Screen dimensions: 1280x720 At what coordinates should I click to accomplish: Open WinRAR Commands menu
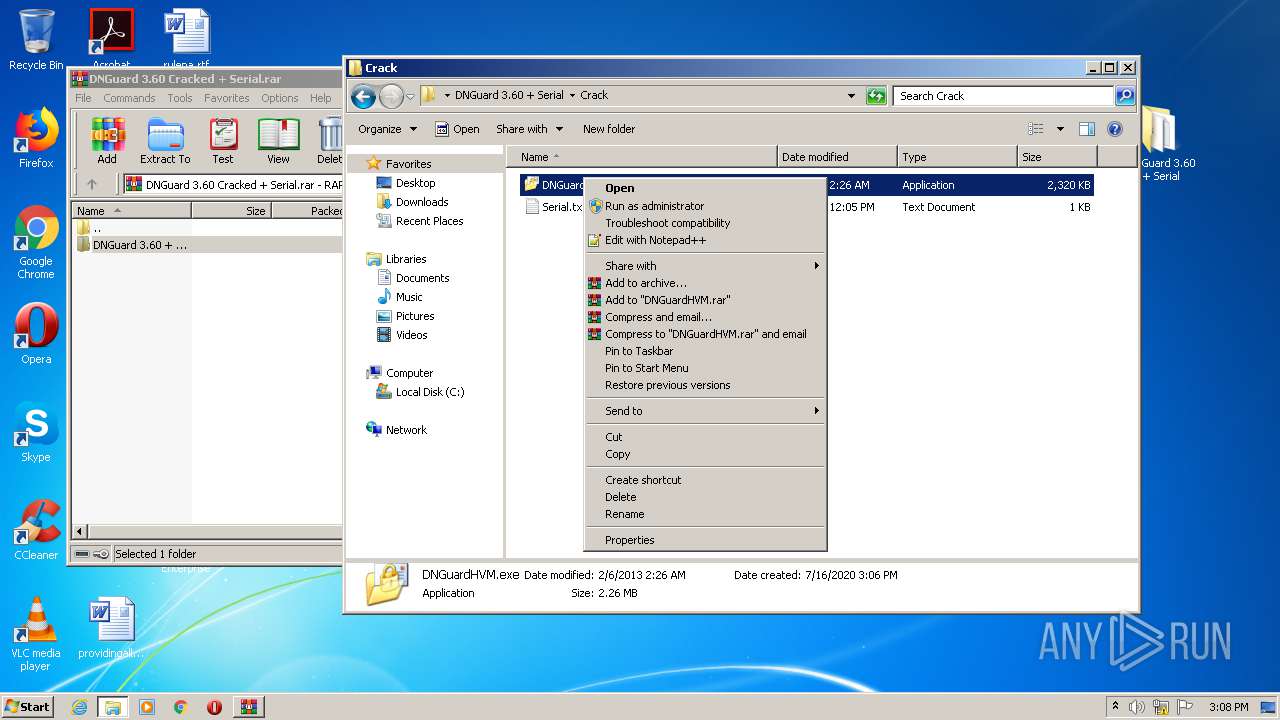coord(129,98)
